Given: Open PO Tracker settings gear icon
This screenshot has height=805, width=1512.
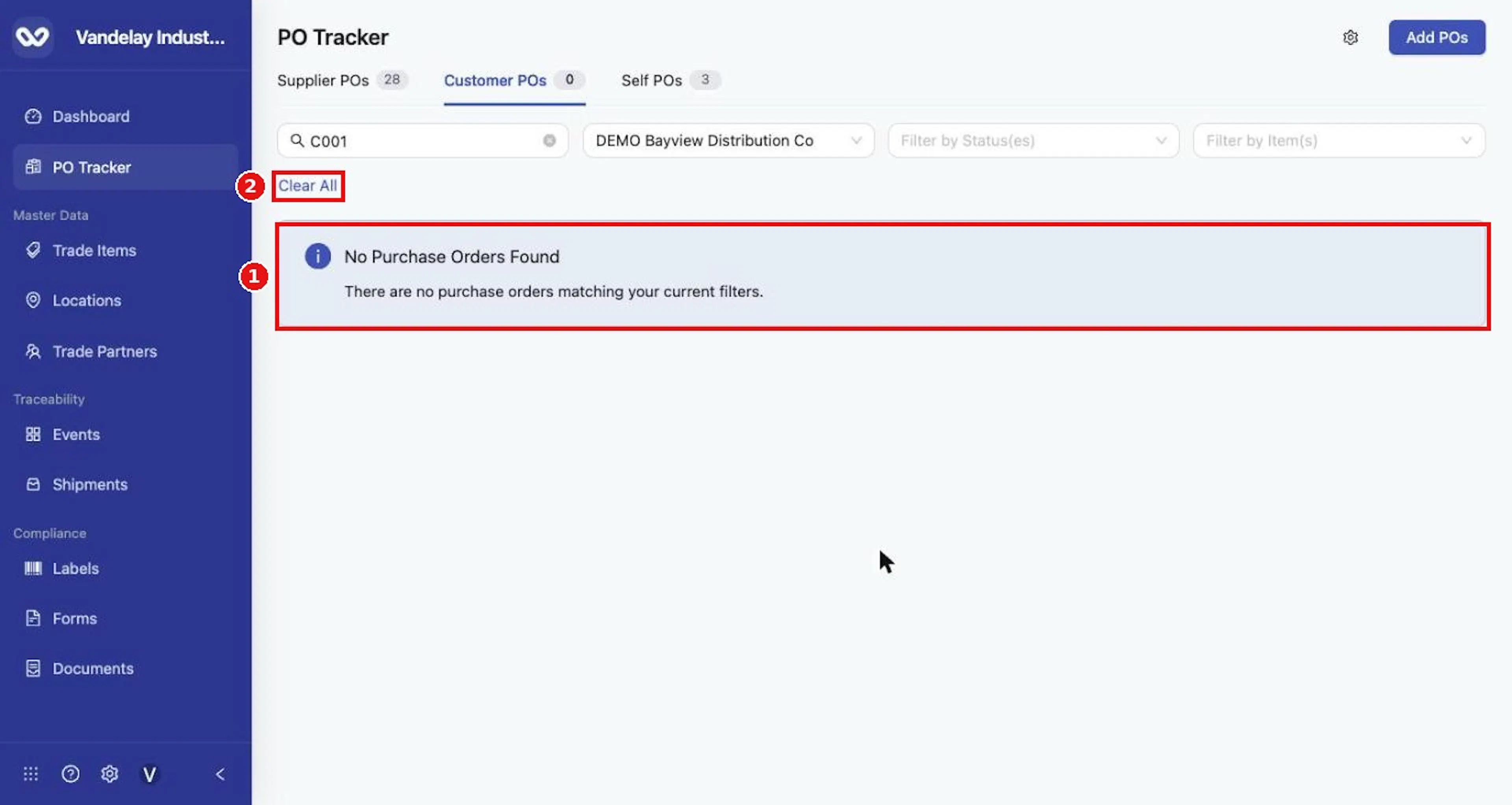Looking at the screenshot, I should (x=1351, y=37).
